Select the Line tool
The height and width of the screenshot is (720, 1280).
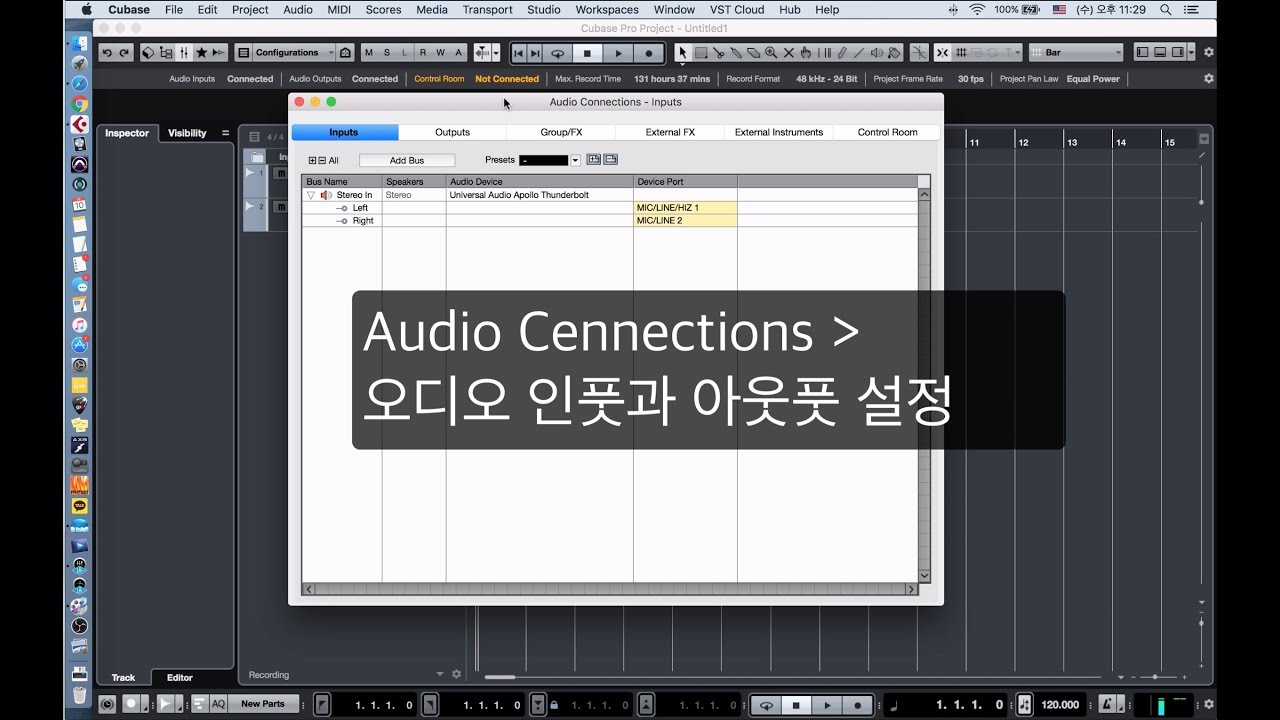tap(859, 53)
